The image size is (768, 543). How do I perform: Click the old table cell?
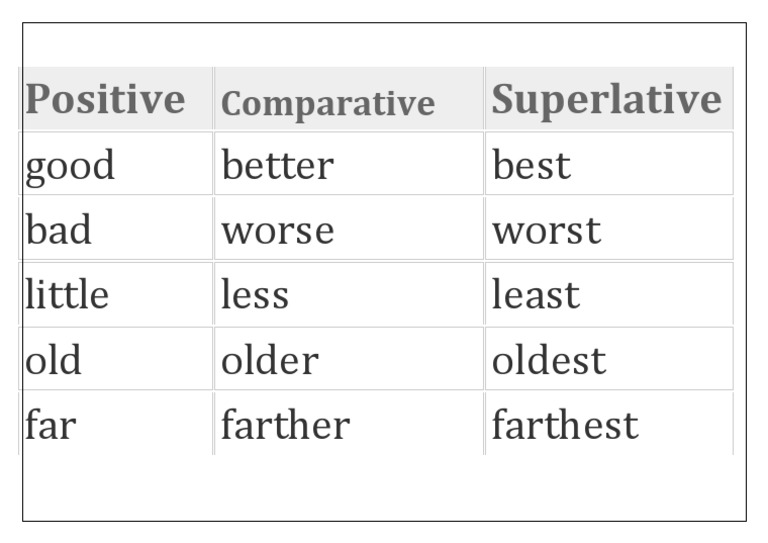116,360
